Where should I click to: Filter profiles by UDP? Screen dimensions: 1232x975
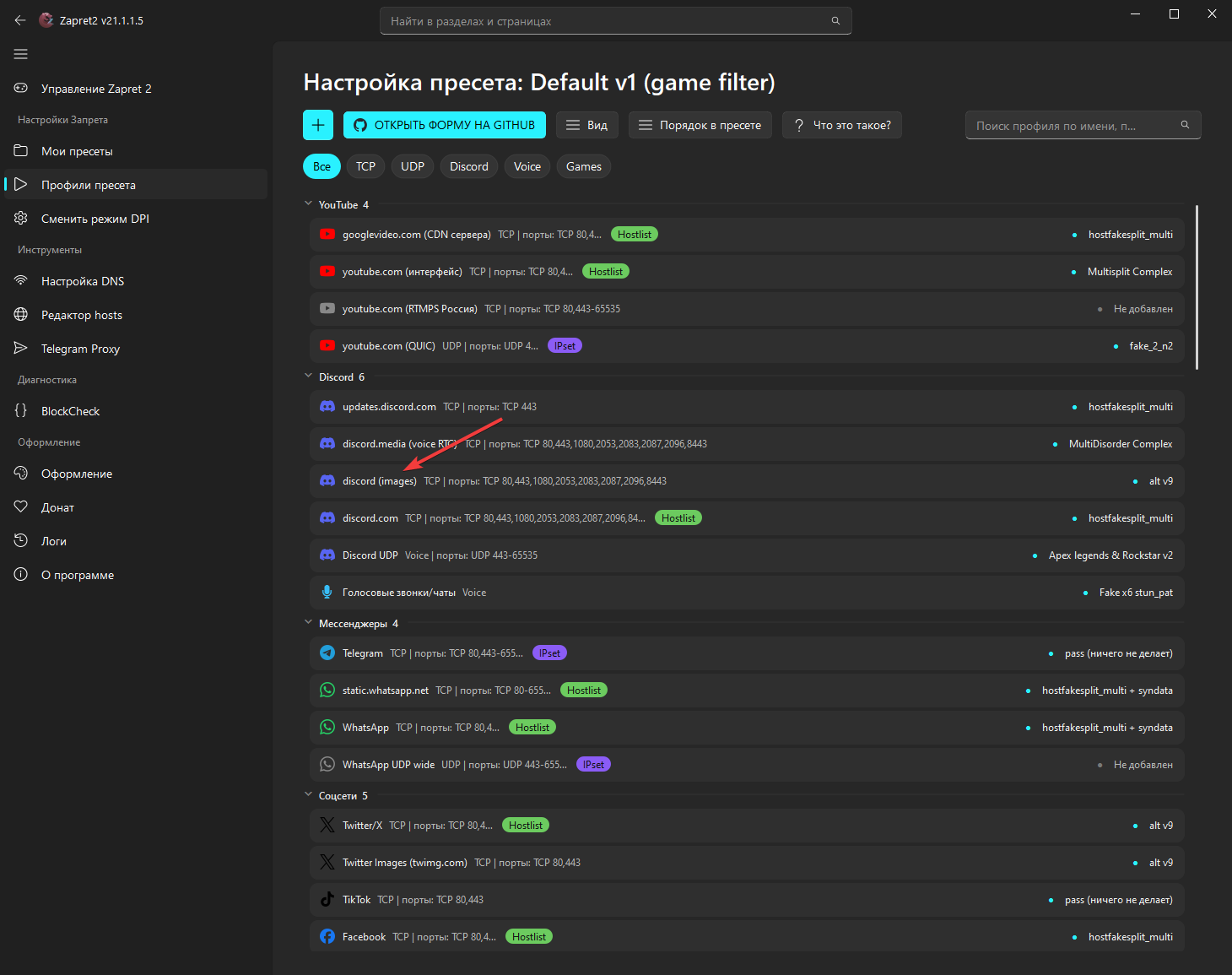coord(413,166)
